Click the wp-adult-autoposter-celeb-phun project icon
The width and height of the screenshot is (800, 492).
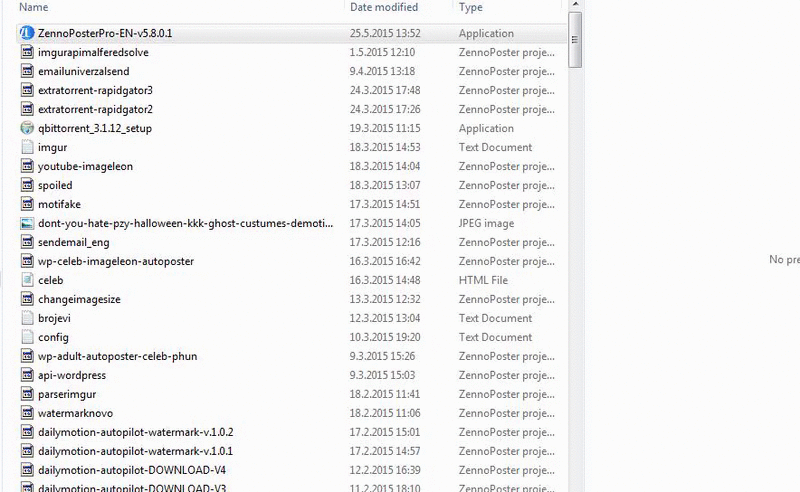(27, 356)
